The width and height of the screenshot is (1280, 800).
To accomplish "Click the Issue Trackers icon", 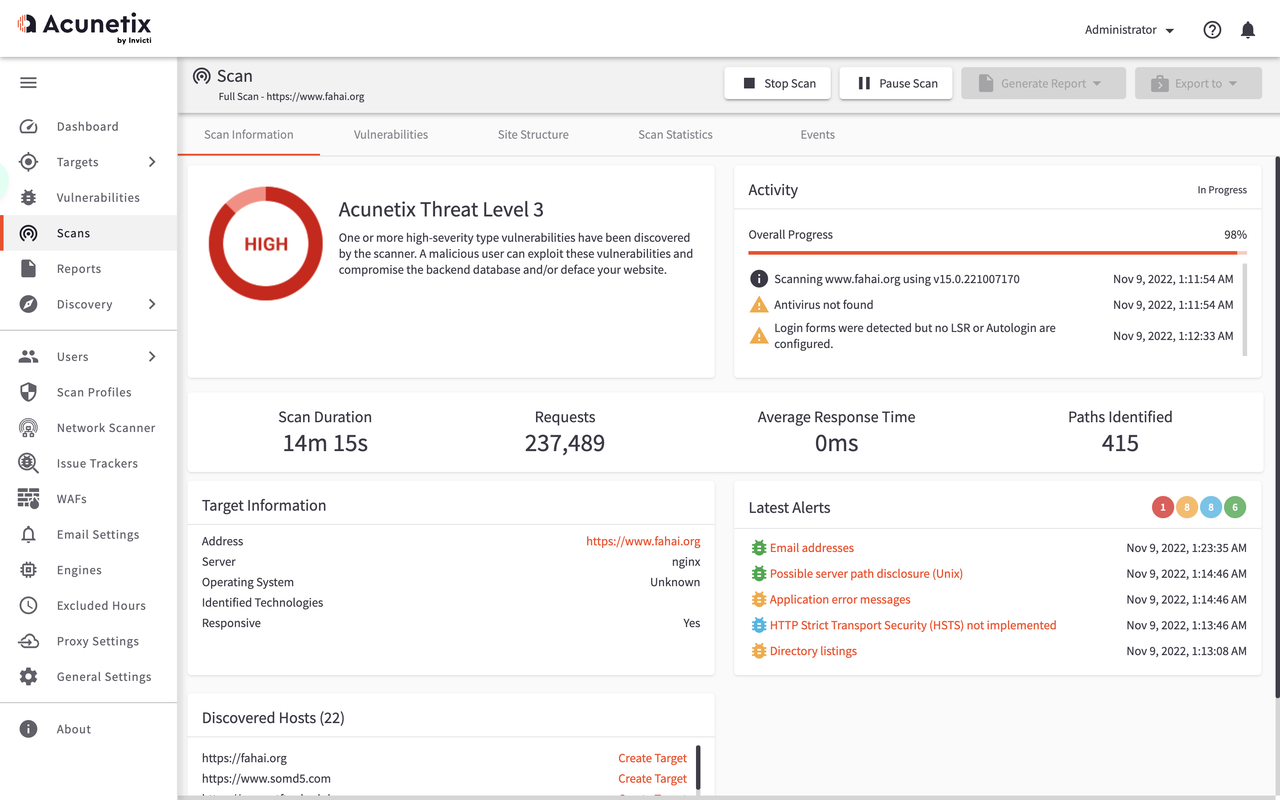I will [x=28, y=463].
